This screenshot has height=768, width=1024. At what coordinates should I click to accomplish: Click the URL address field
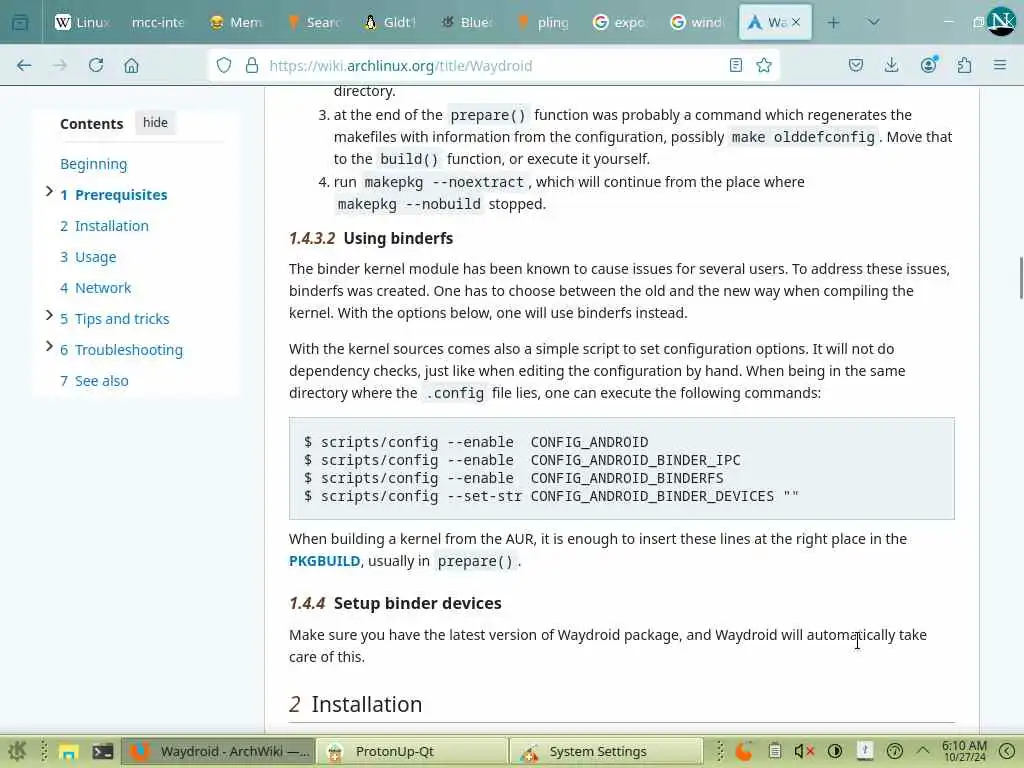[493, 65]
